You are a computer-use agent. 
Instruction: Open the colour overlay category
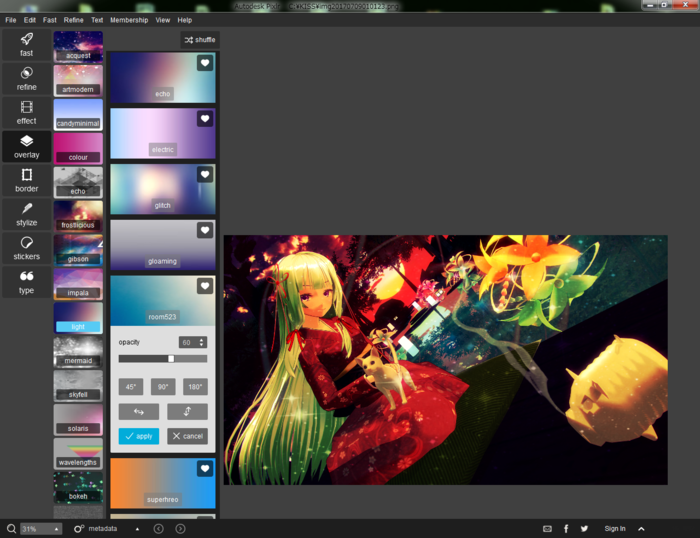[x=78, y=149]
